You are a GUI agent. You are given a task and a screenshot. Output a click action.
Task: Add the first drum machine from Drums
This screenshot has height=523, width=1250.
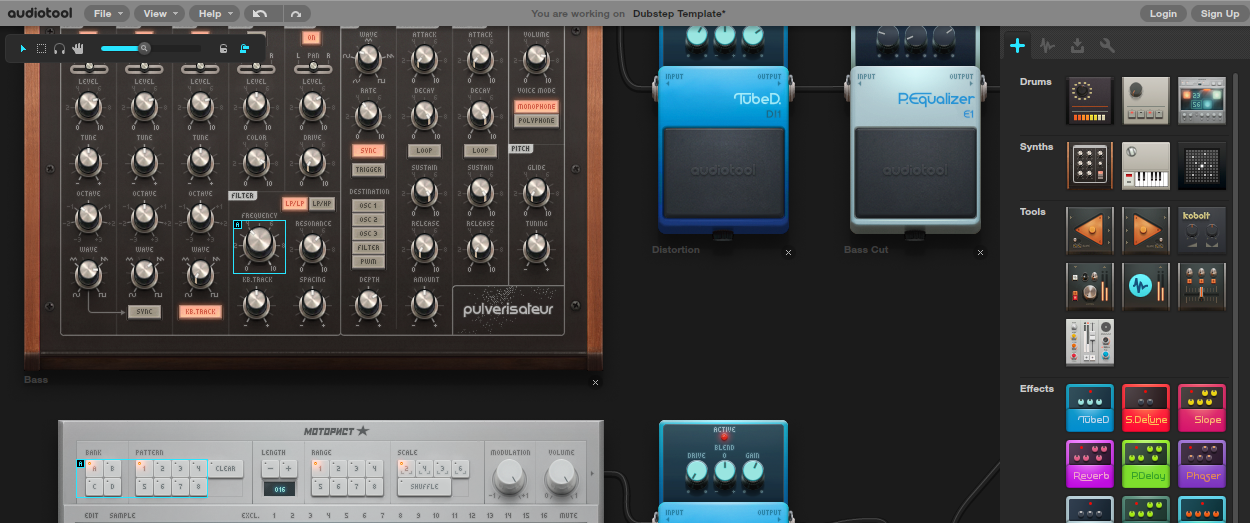coord(1090,101)
